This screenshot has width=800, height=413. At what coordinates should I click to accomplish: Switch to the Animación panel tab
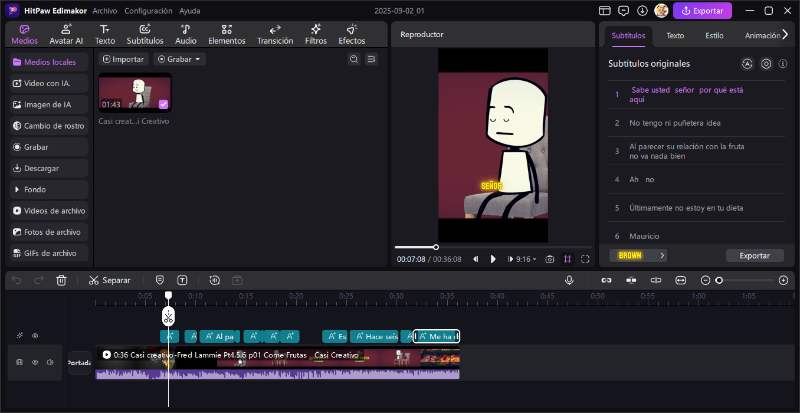[x=762, y=36]
